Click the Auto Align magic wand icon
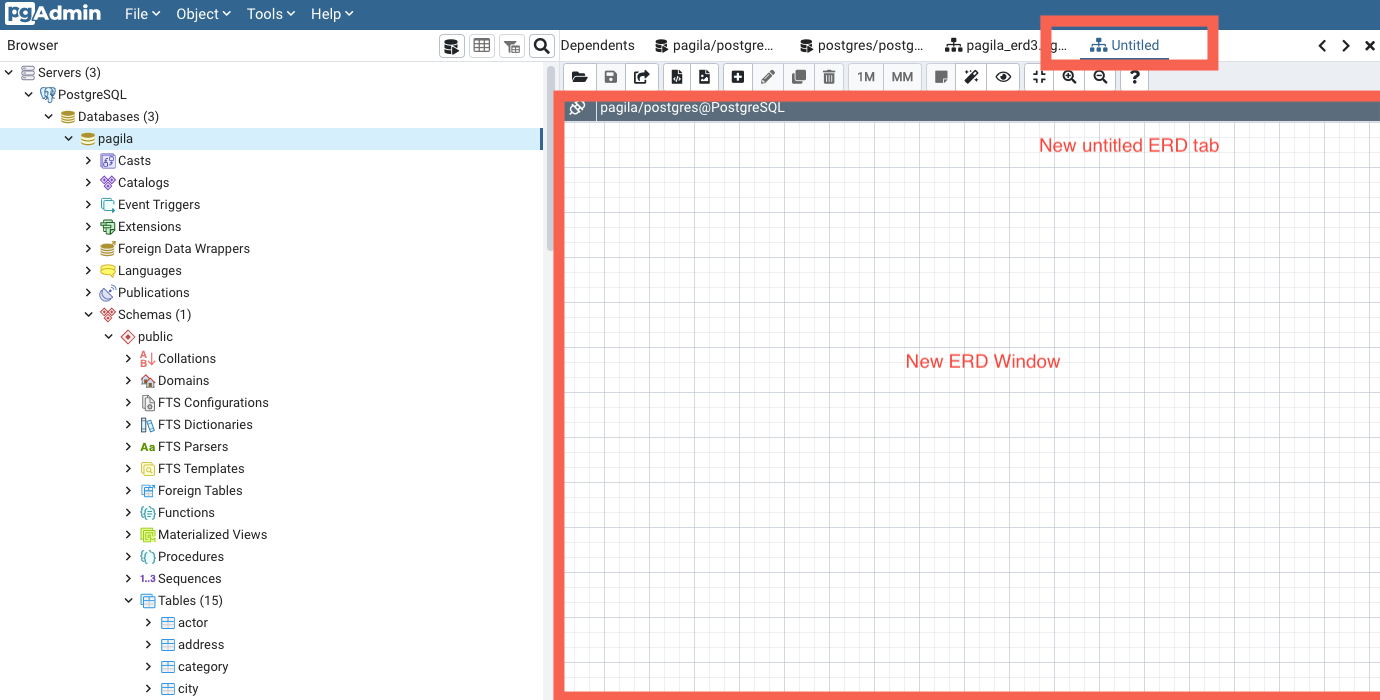Viewport: 1380px width, 700px height. (x=970, y=76)
